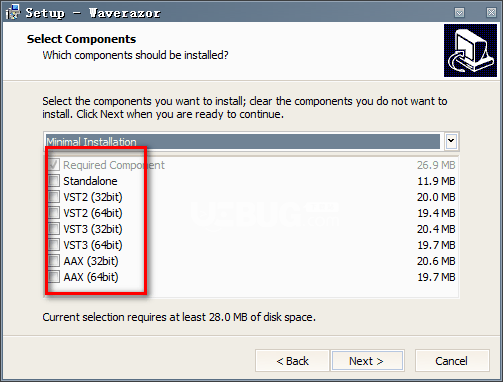The width and height of the screenshot is (503, 382).
Task: Select the Standalone label in components list
Action: point(90,181)
